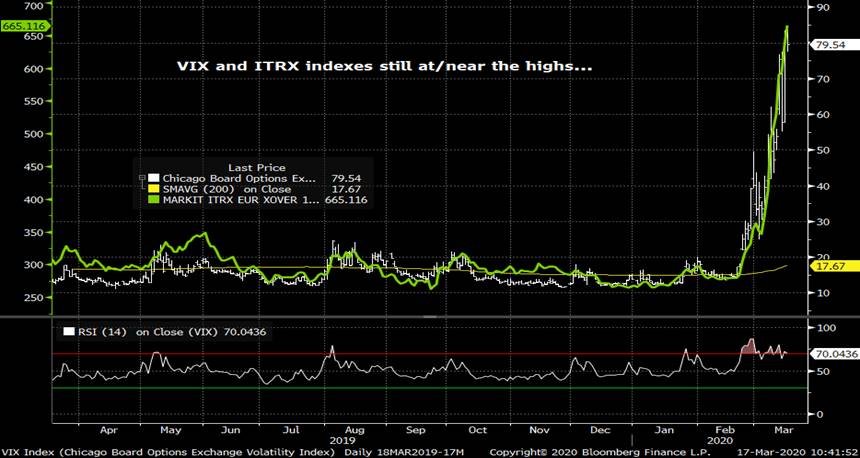The height and width of the screenshot is (458, 860).
Task: Click the 500 left axis label
Action: 35,134
